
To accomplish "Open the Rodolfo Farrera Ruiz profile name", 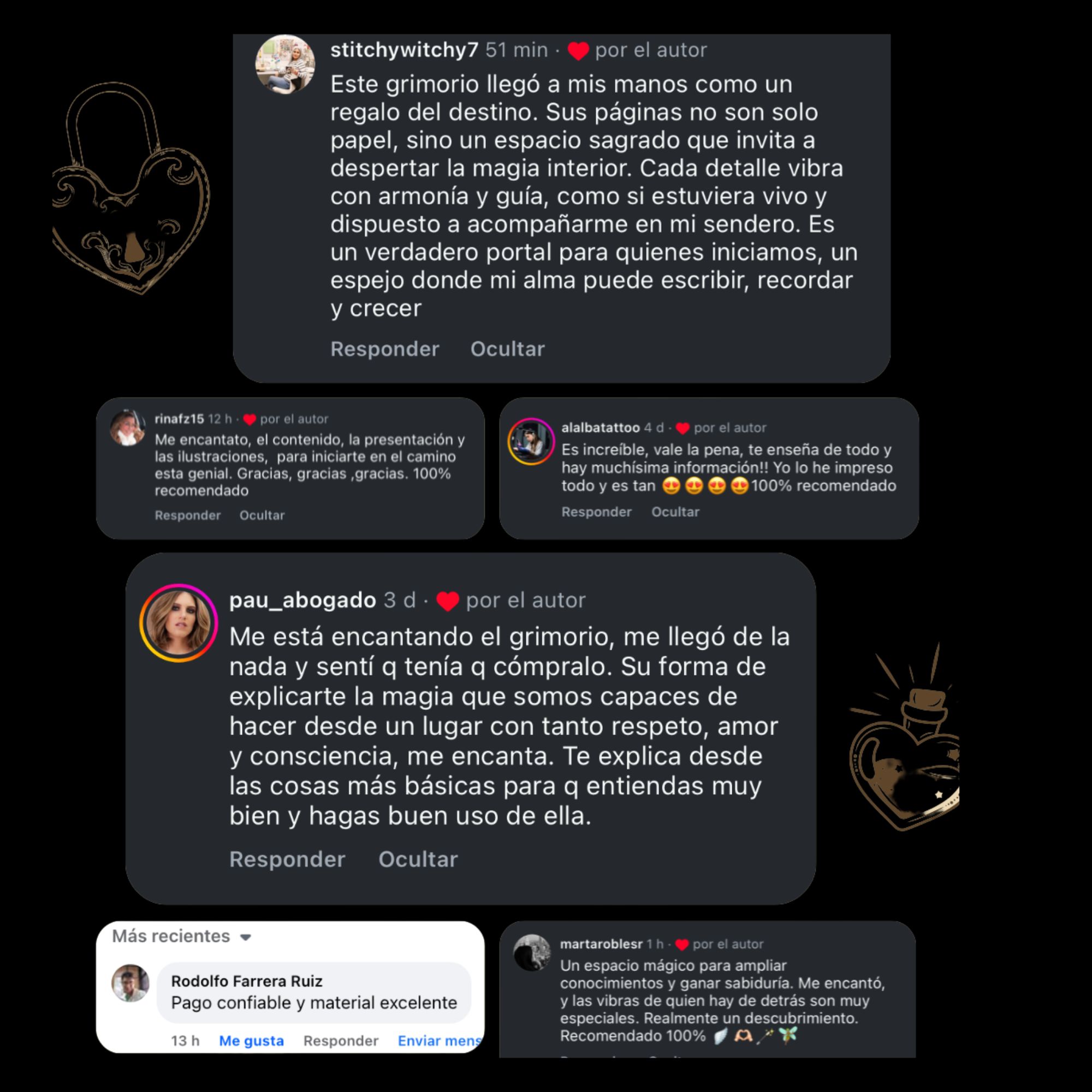I will (246, 981).
